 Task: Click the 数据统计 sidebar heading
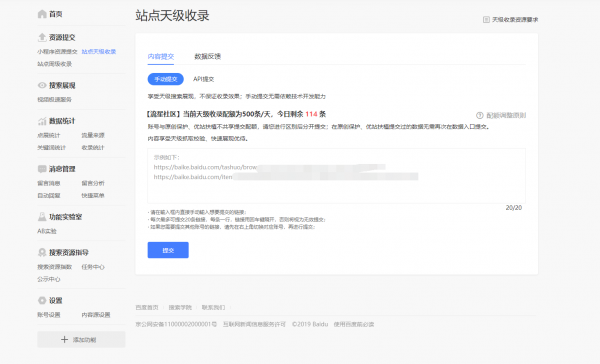pos(62,121)
